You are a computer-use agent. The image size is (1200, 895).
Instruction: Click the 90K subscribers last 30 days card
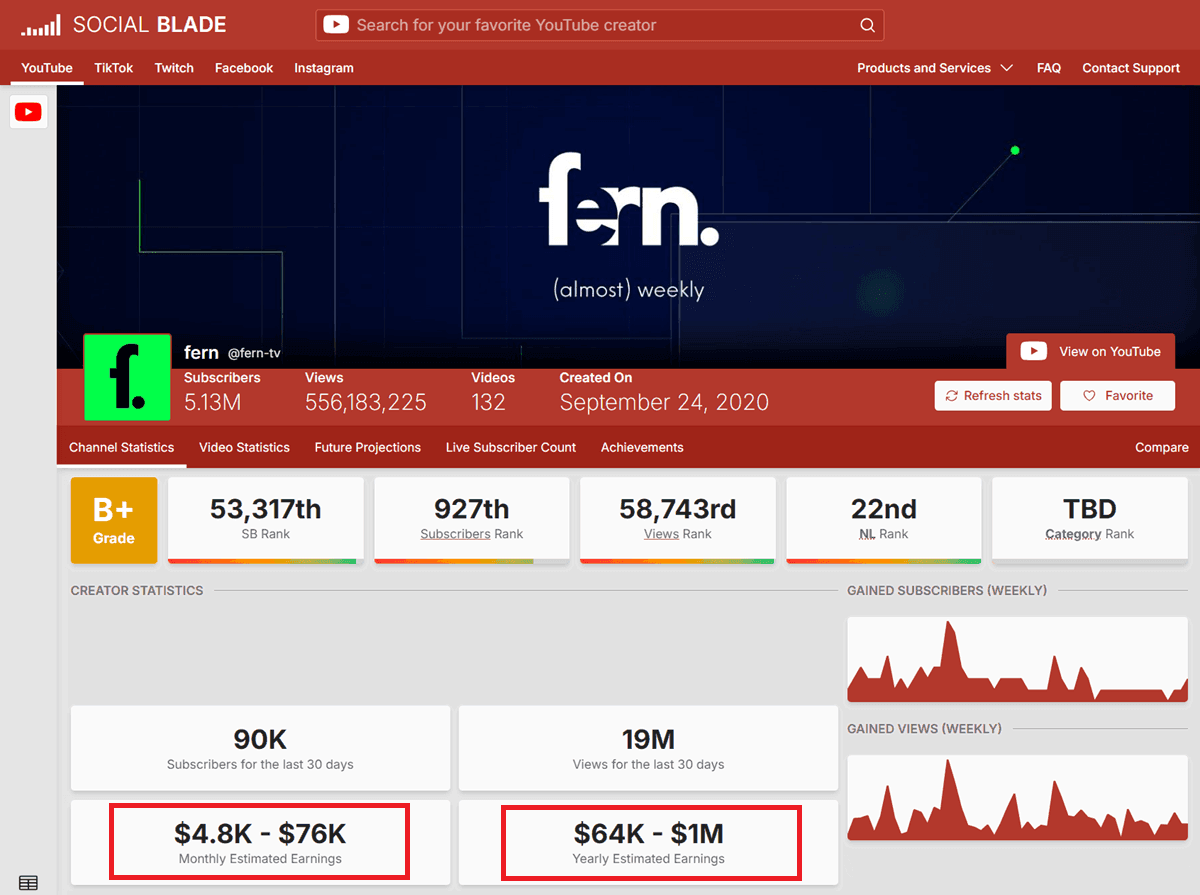[260, 749]
